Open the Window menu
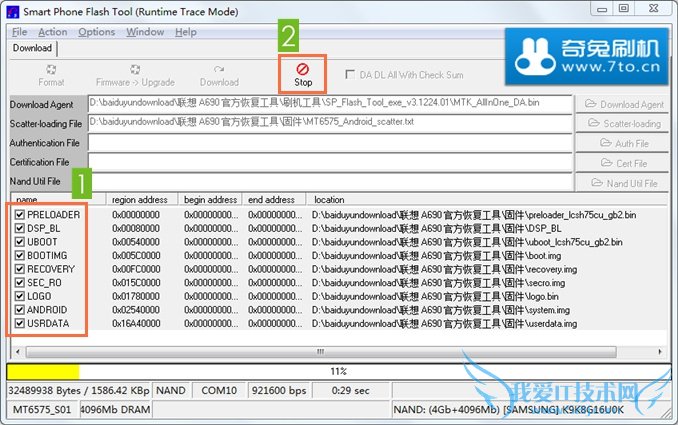The height and width of the screenshot is (425, 678). [x=145, y=32]
